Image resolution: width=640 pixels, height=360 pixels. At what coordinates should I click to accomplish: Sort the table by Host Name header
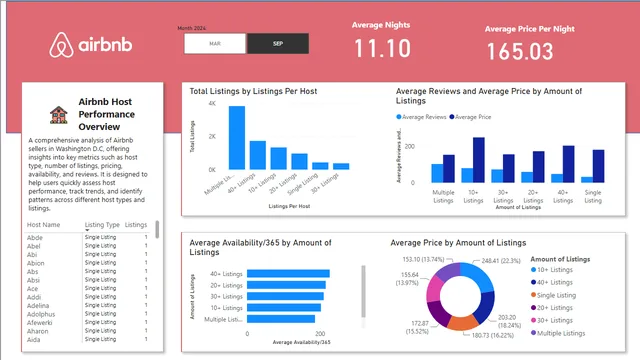tap(43, 225)
